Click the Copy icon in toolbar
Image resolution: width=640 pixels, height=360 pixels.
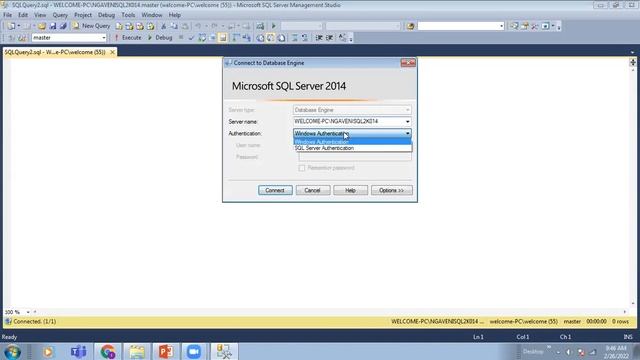coord(174,26)
